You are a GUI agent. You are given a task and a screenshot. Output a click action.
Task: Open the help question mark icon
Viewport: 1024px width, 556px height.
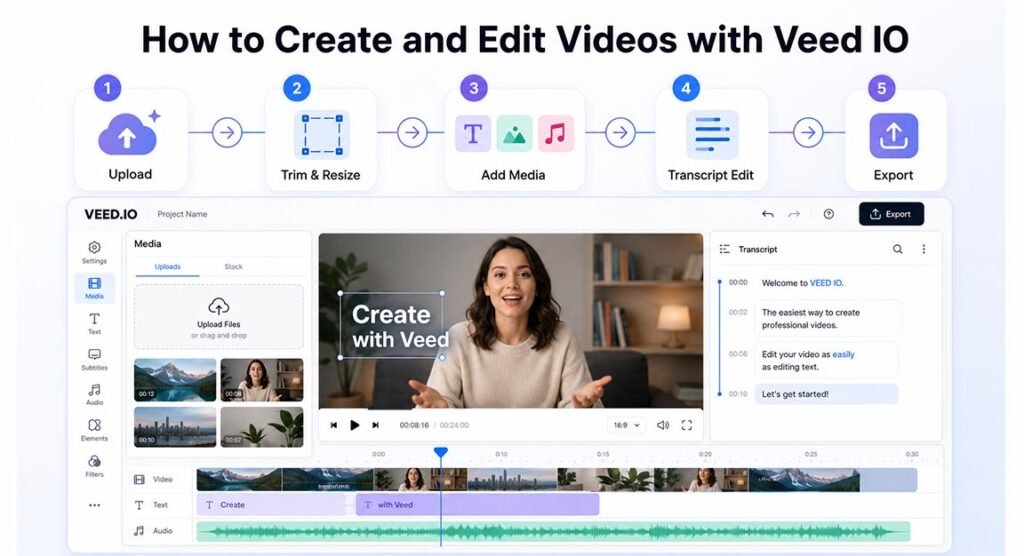[x=829, y=214]
